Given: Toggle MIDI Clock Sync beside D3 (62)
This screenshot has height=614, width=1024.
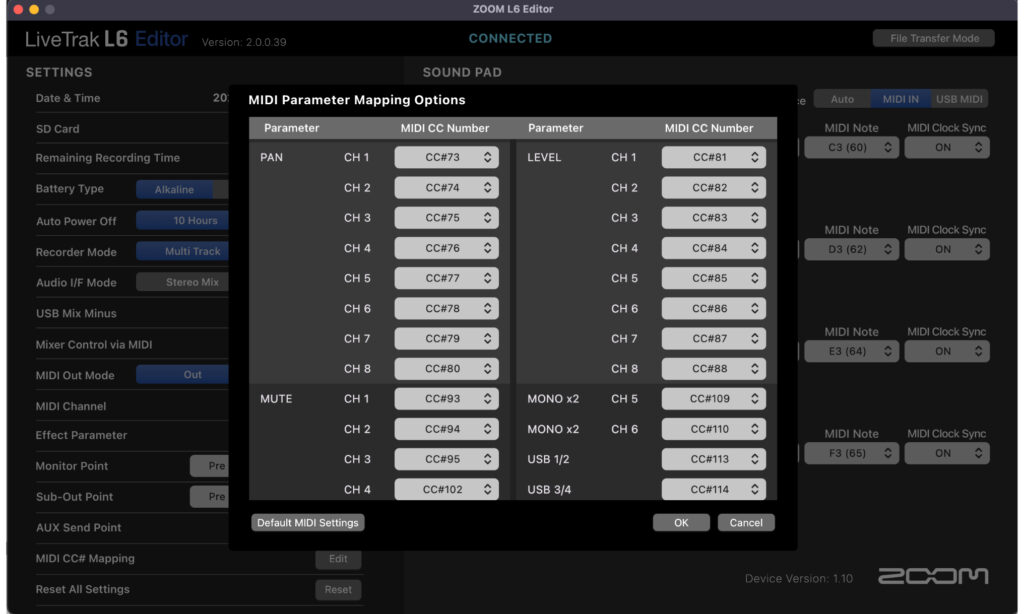Looking at the screenshot, I should pyautogui.click(x=947, y=250).
